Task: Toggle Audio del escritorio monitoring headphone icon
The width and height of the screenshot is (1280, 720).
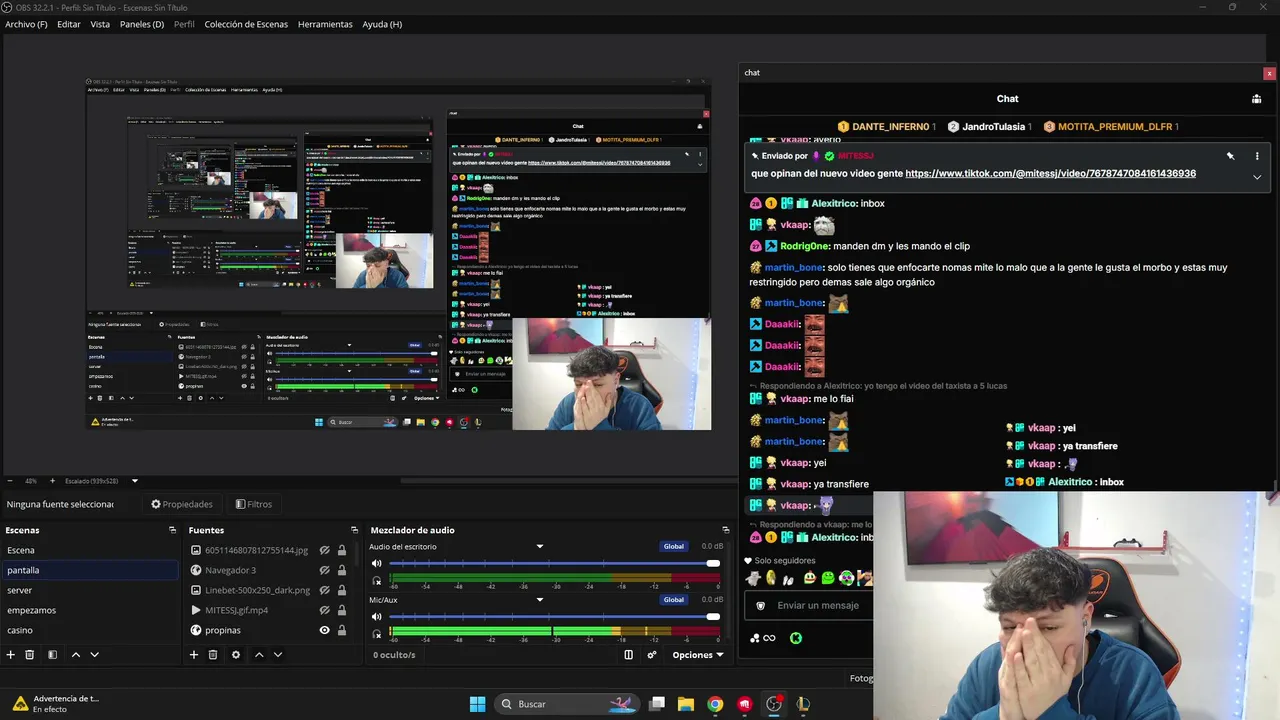Action: click(x=377, y=580)
